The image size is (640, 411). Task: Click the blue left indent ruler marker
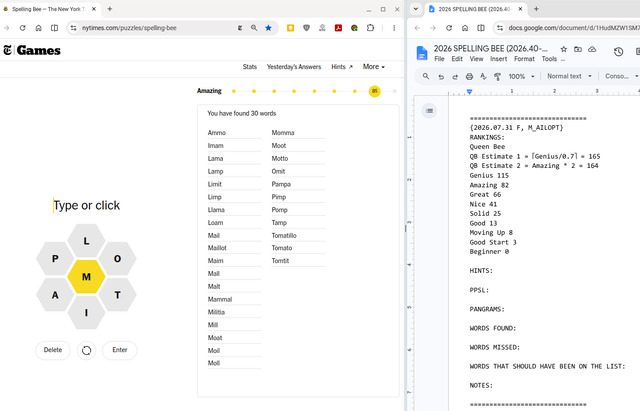pos(469,92)
